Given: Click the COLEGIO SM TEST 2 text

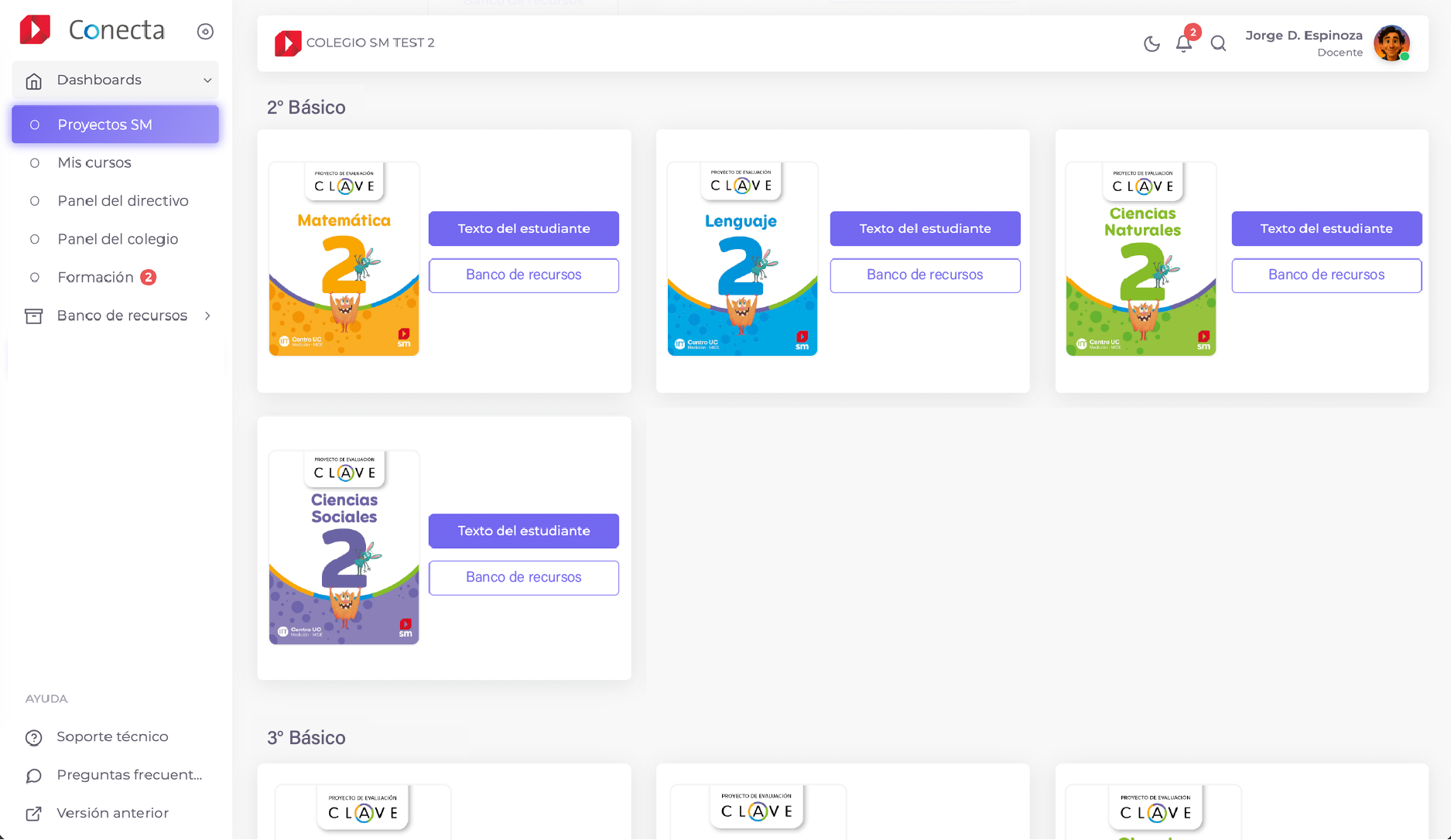Looking at the screenshot, I should [x=370, y=43].
